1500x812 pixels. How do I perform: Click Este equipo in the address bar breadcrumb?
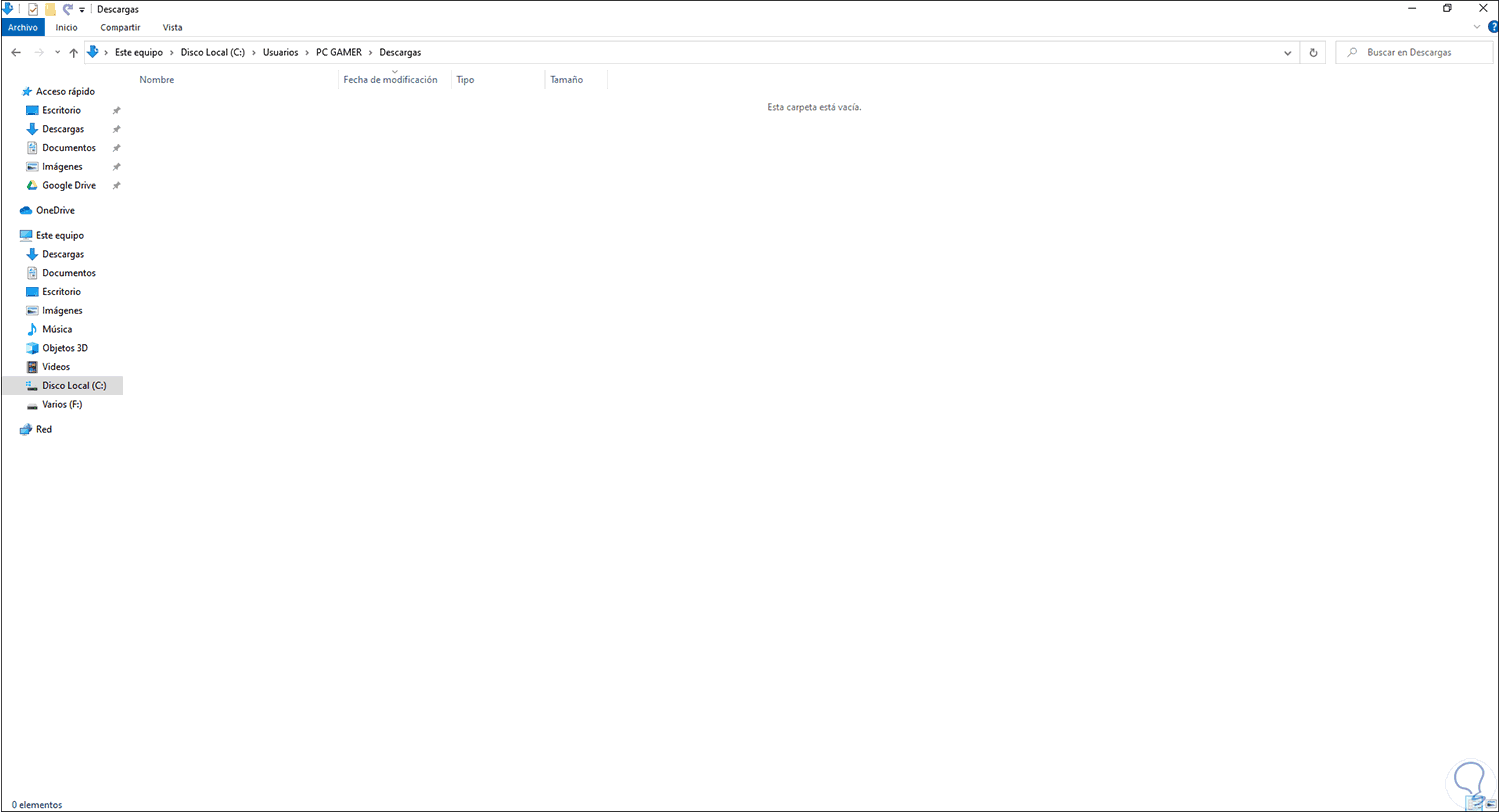(139, 52)
